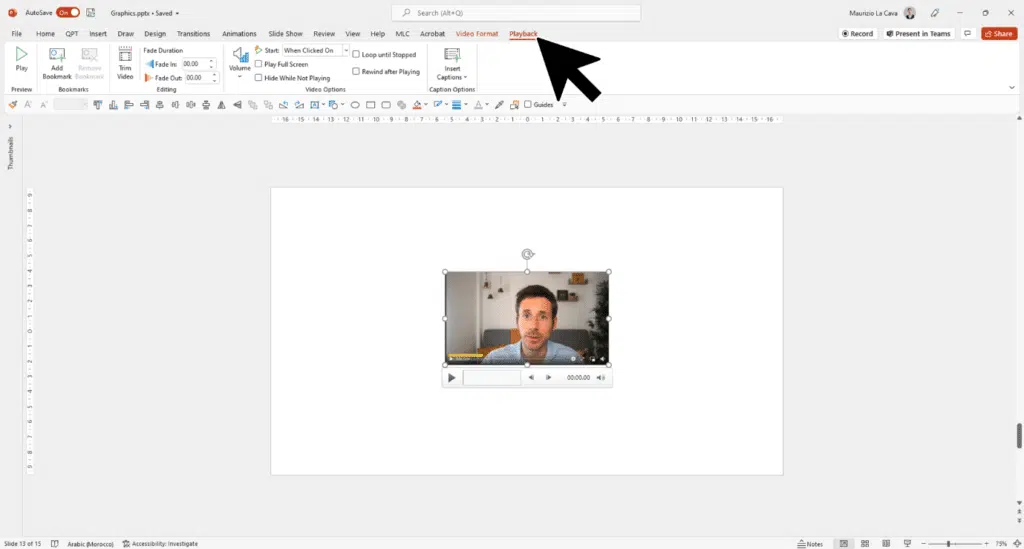Viewport: 1024px width, 549px height.
Task: Click the Play preview icon in the ribbon
Action: [21, 55]
